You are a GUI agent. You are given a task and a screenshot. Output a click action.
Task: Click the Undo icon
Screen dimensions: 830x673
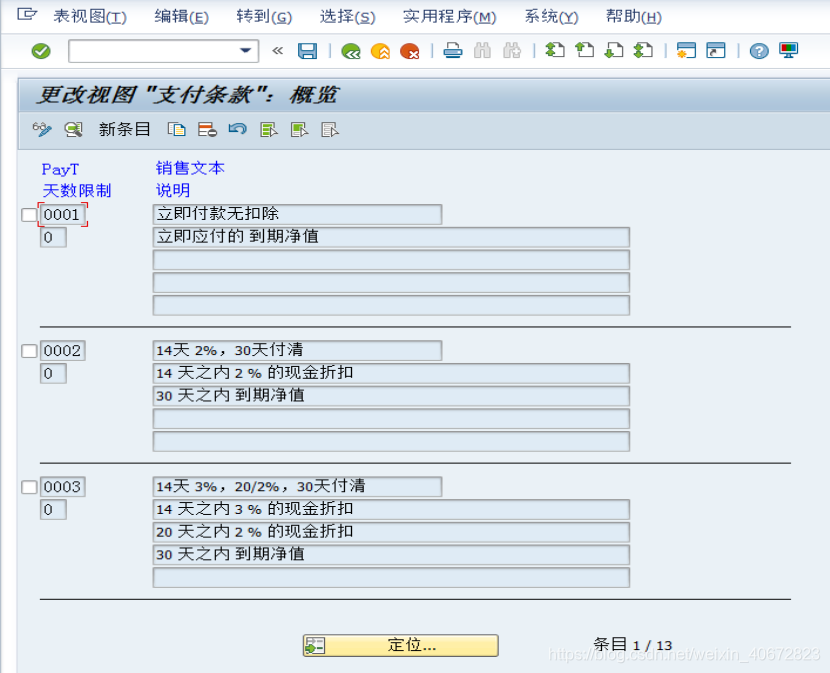click(236, 129)
